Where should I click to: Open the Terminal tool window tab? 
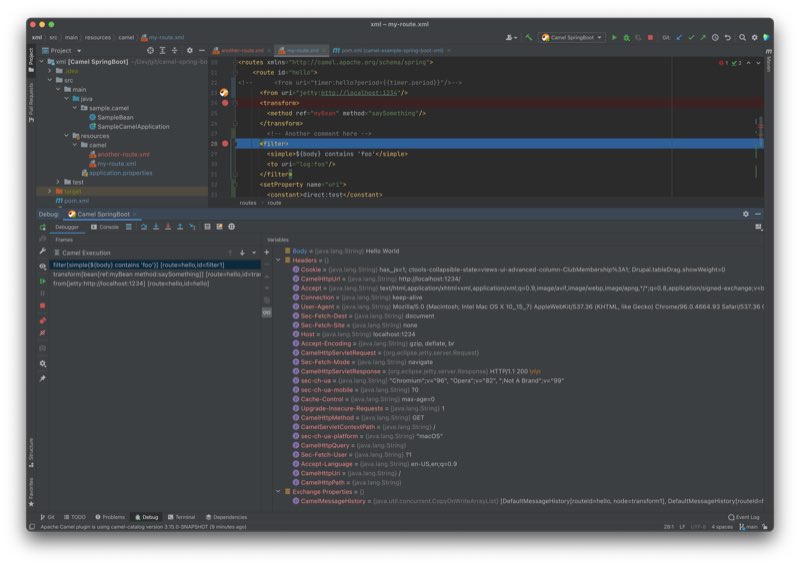point(182,517)
